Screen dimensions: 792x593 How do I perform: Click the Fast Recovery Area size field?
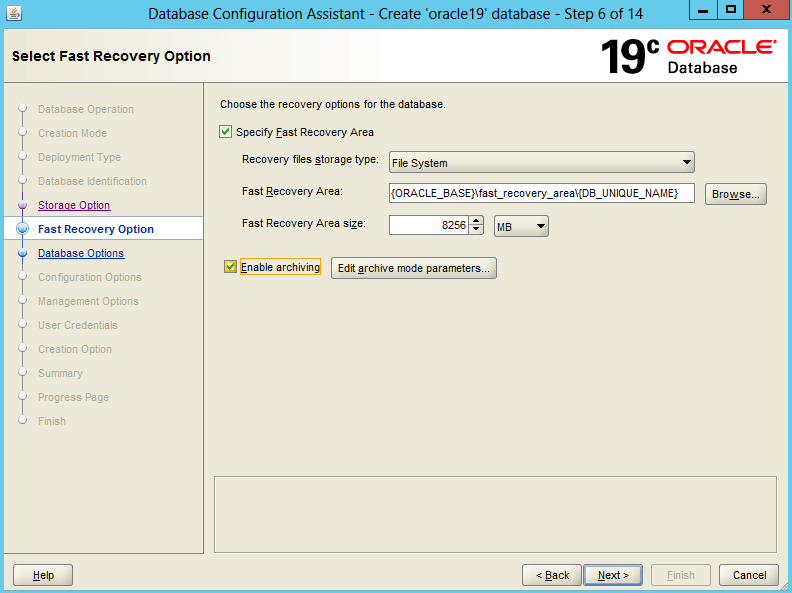(x=428, y=225)
